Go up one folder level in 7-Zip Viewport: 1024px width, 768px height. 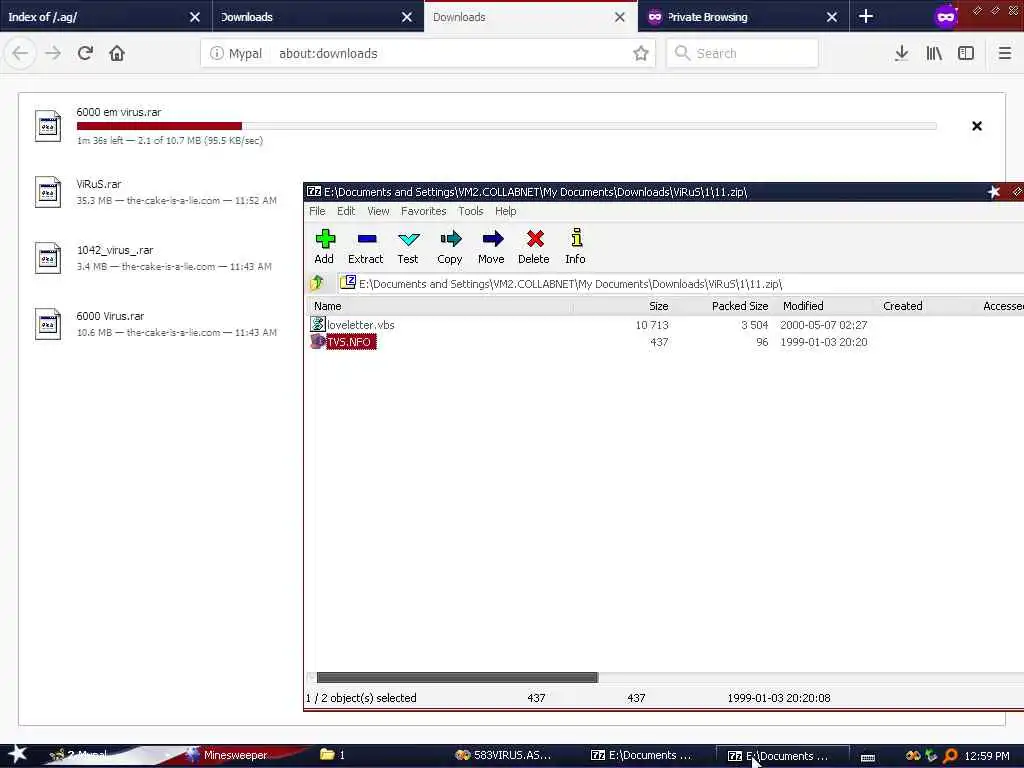[x=317, y=283]
